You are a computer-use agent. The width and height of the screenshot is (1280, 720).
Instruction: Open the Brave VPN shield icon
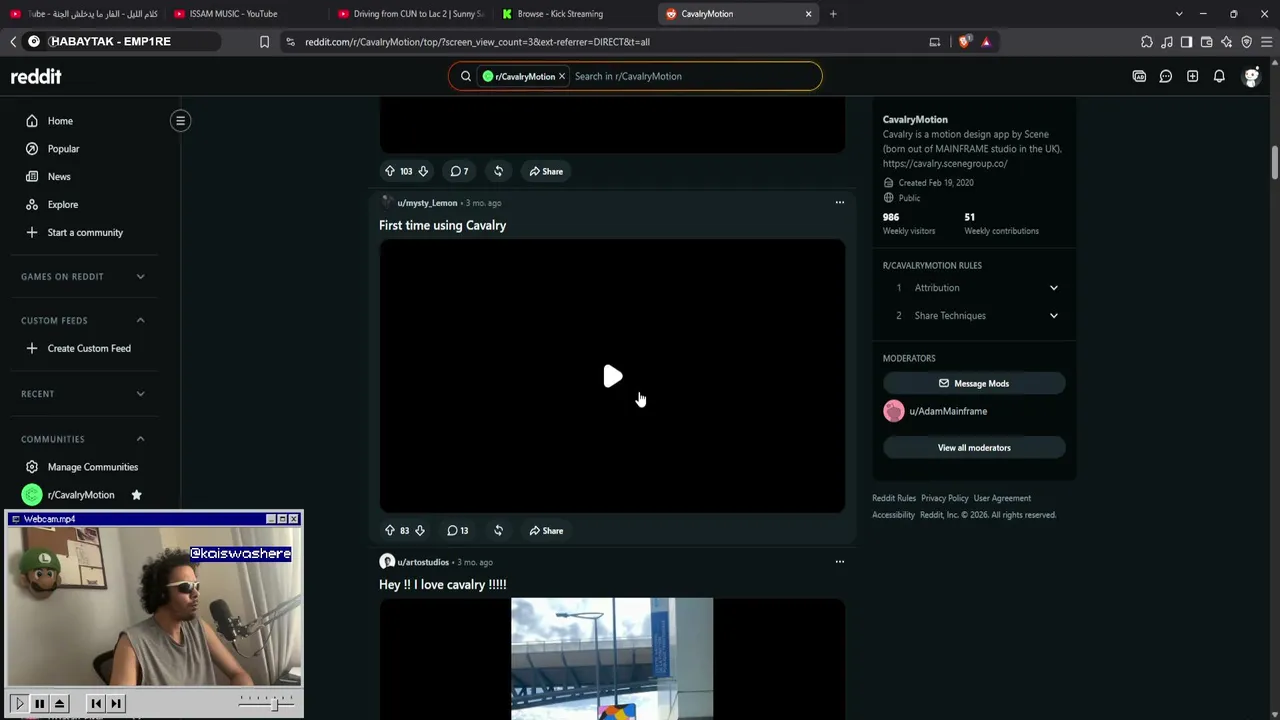(x=1246, y=42)
